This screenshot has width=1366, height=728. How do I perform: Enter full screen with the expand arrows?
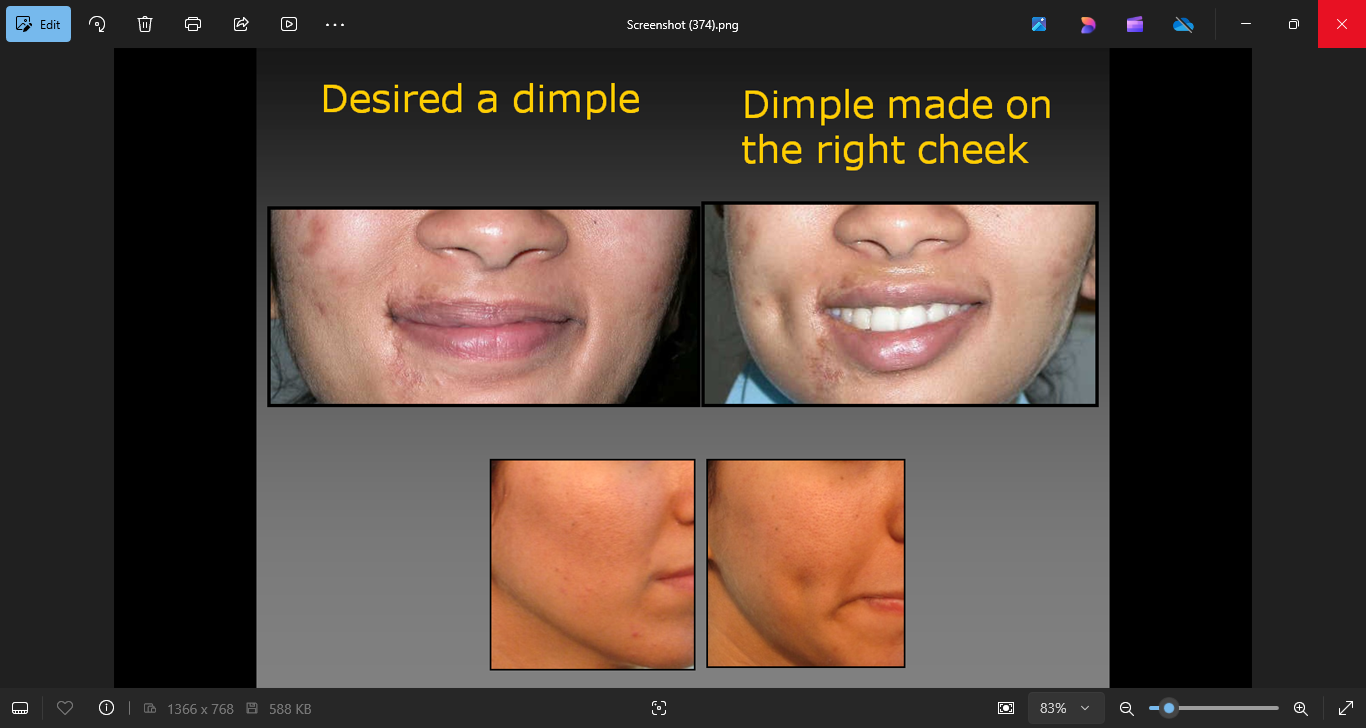[1345, 708]
